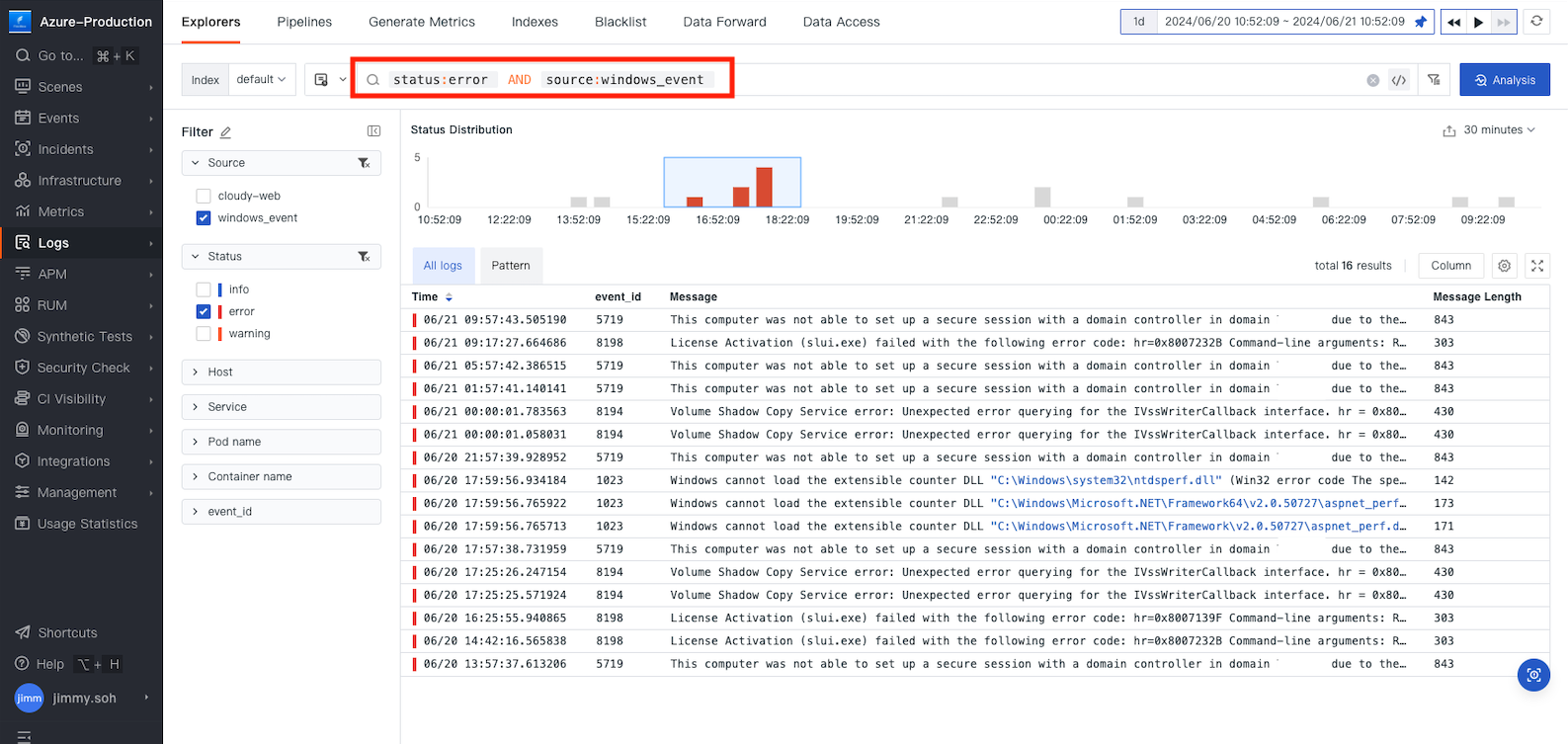
Task: Click the floating screenshot capture button
Action: tap(1533, 675)
